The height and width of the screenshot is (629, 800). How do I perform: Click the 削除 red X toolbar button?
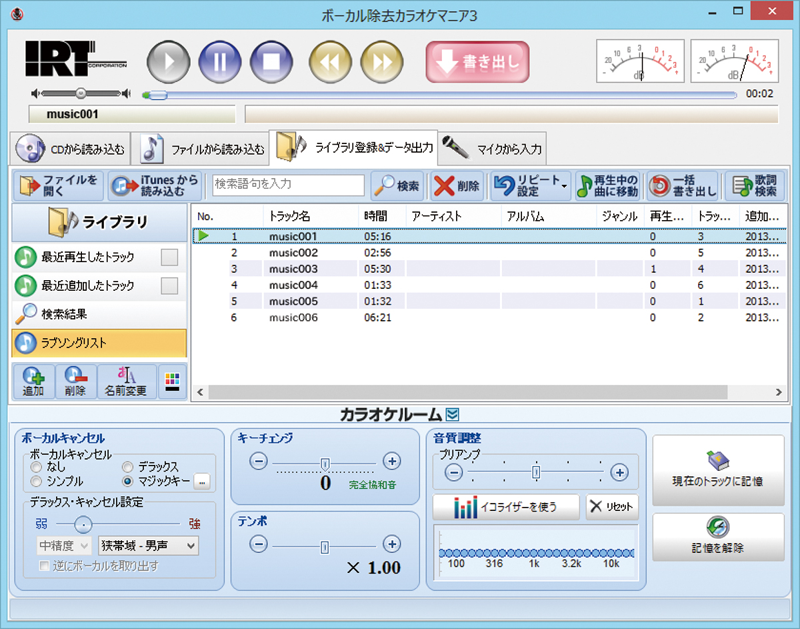pos(456,186)
